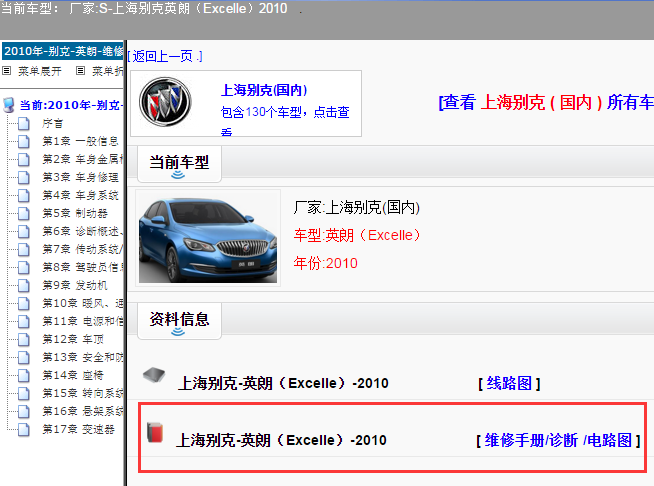Click the page icon for 第15章 转向系统
Image resolution: width=654 pixels, height=486 pixels.
click(x=24, y=393)
